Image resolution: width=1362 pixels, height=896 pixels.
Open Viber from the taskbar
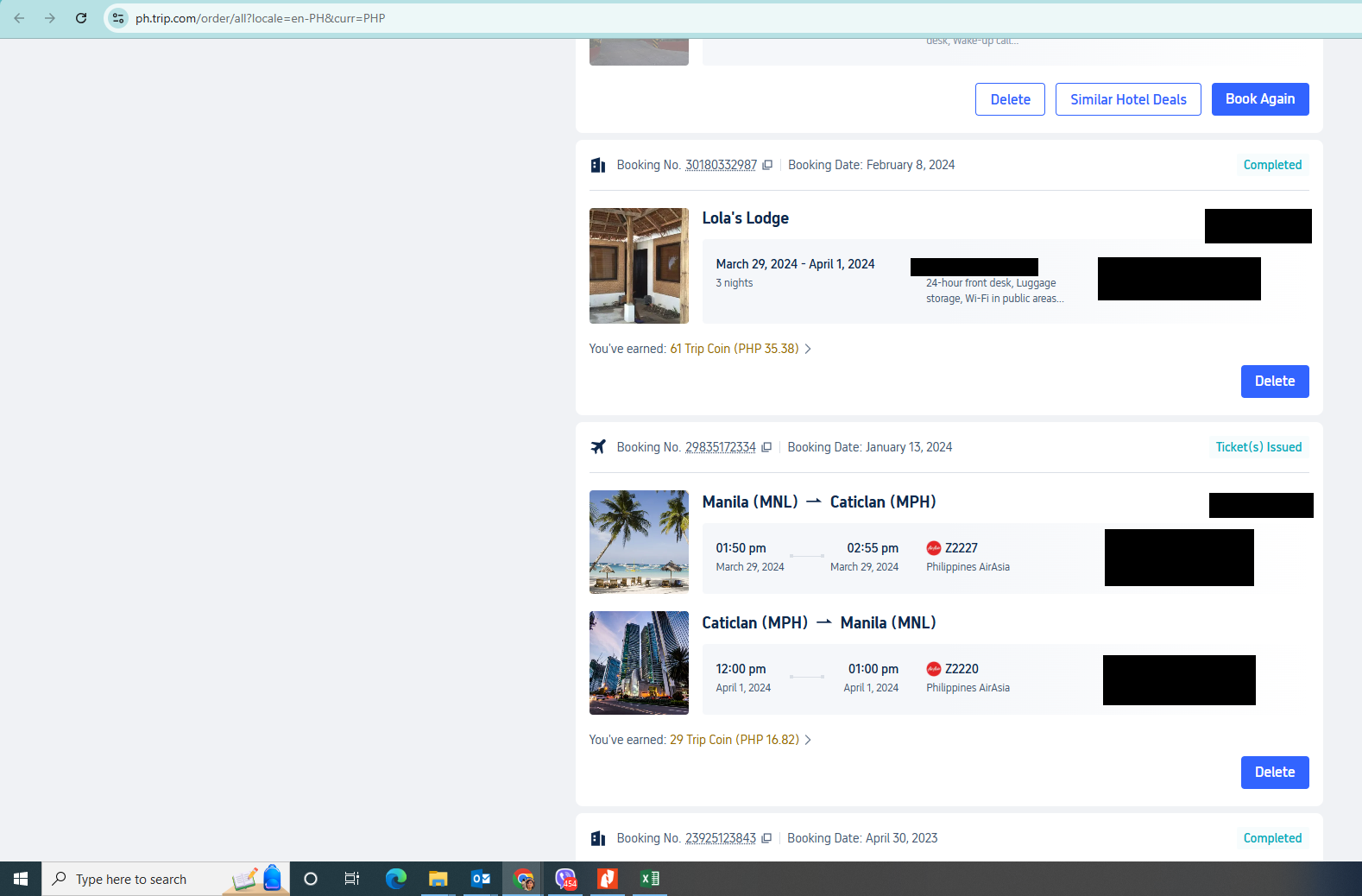(565, 879)
